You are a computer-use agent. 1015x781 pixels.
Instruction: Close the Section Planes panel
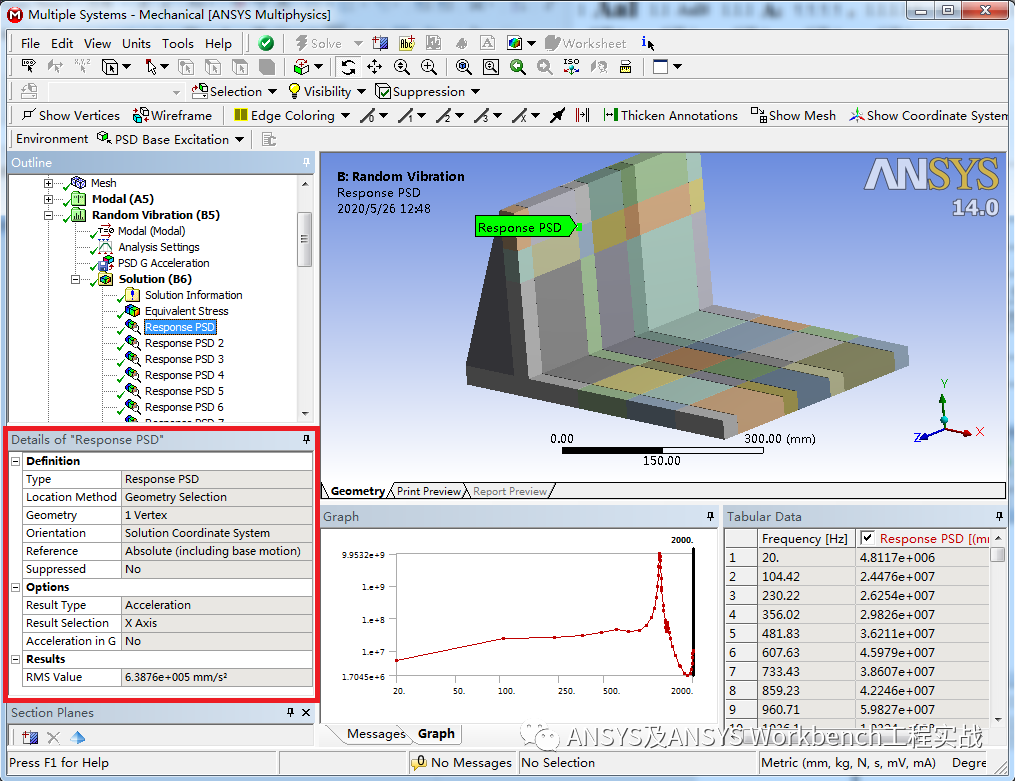click(306, 712)
